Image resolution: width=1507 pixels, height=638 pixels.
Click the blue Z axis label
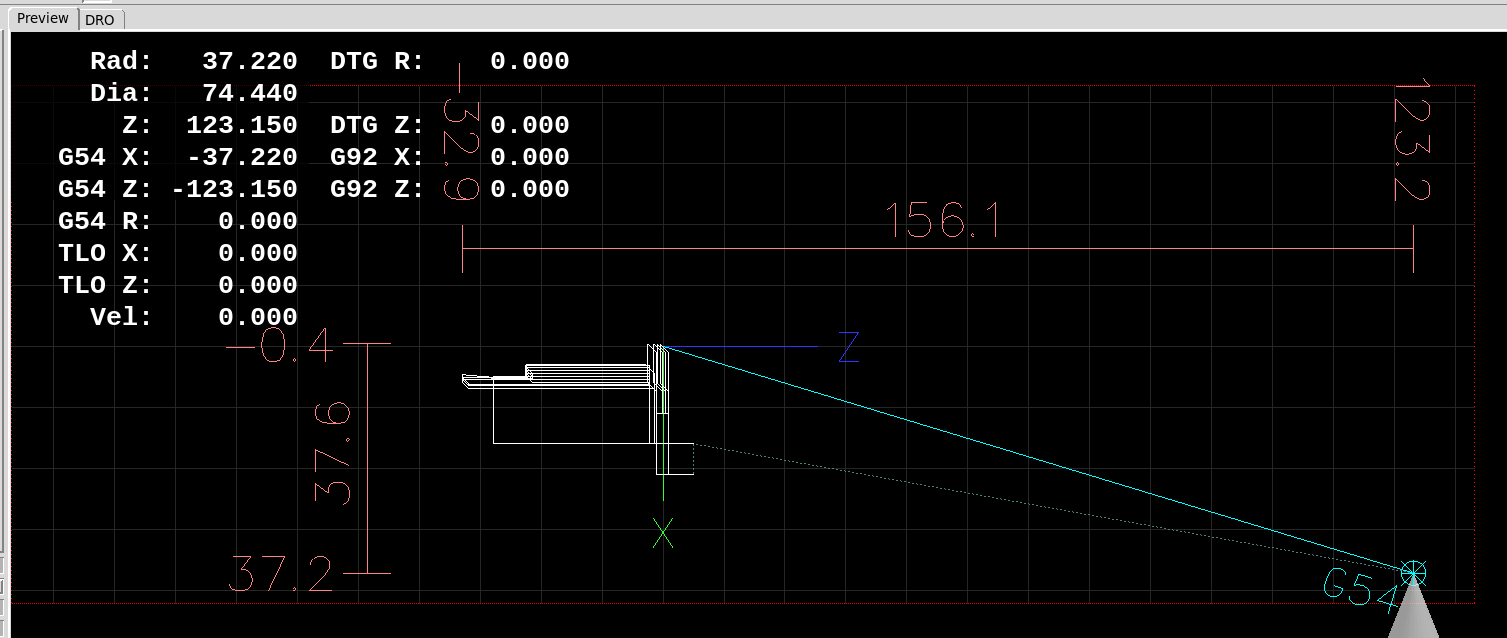tap(849, 346)
